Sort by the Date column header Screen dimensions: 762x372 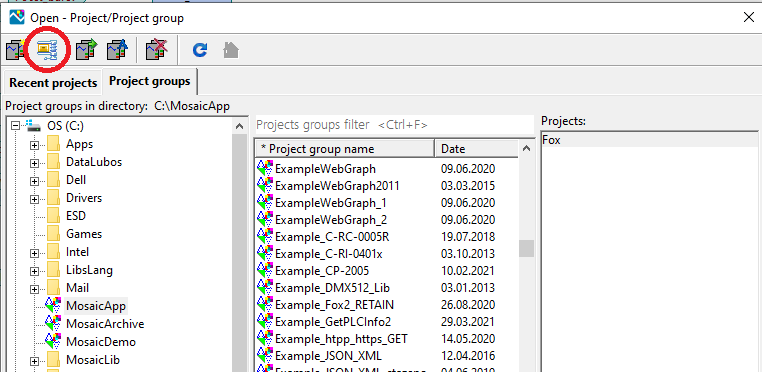point(477,149)
